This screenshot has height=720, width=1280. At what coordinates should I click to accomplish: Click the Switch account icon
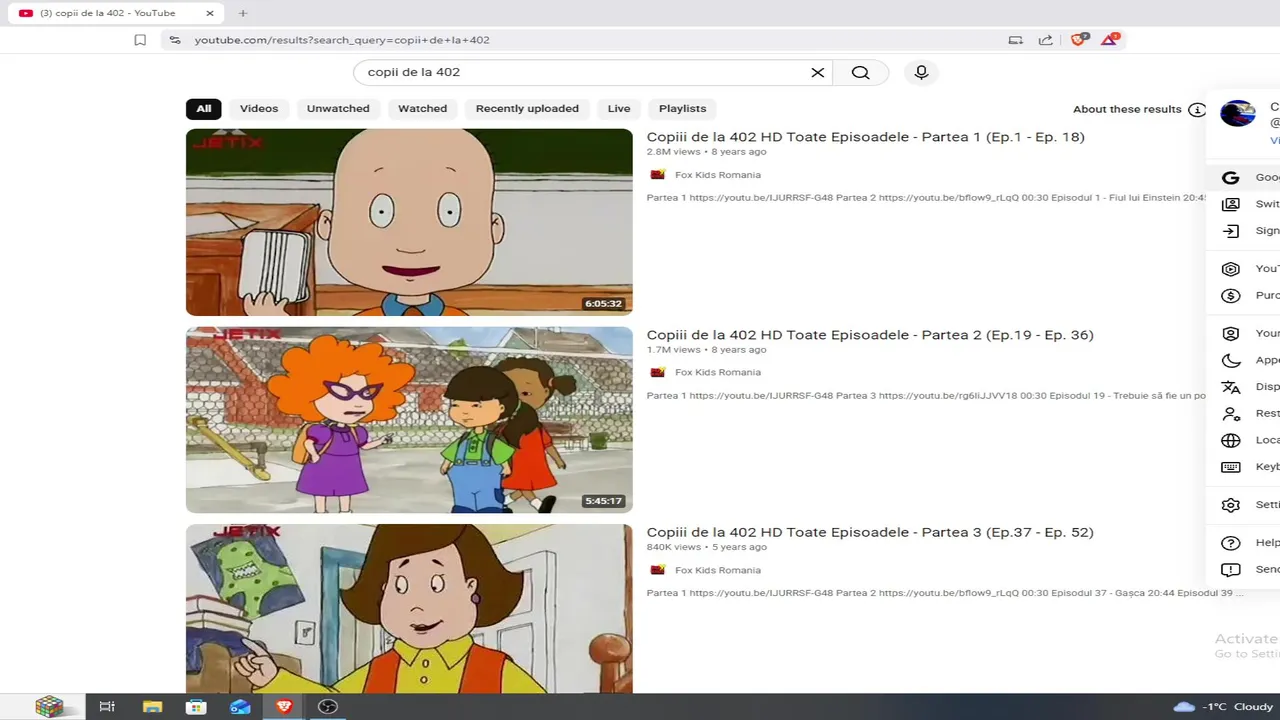tap(1231, 204)
